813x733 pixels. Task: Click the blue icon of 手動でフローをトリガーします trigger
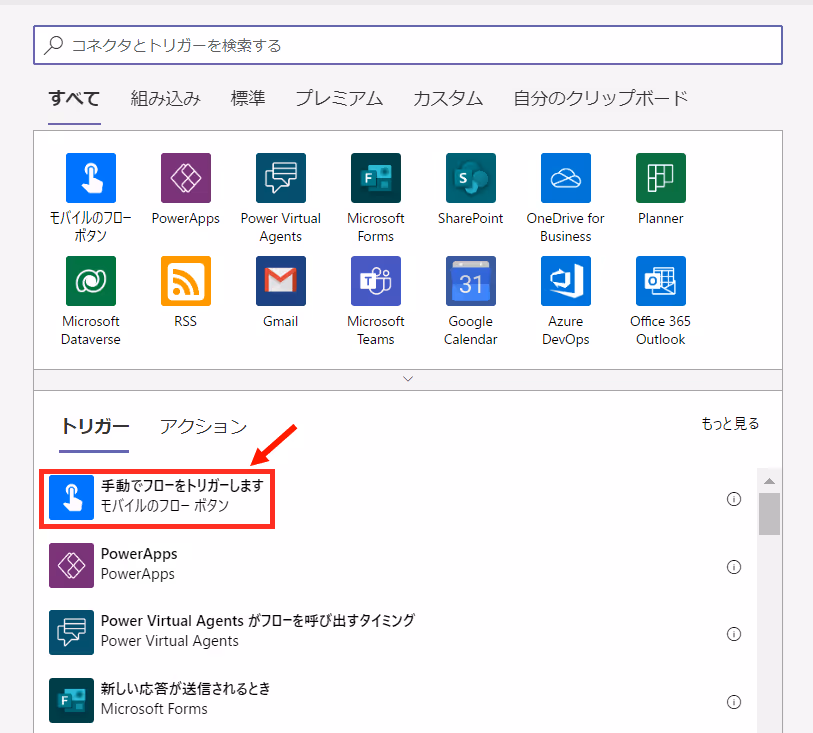[x=72, y=498]
